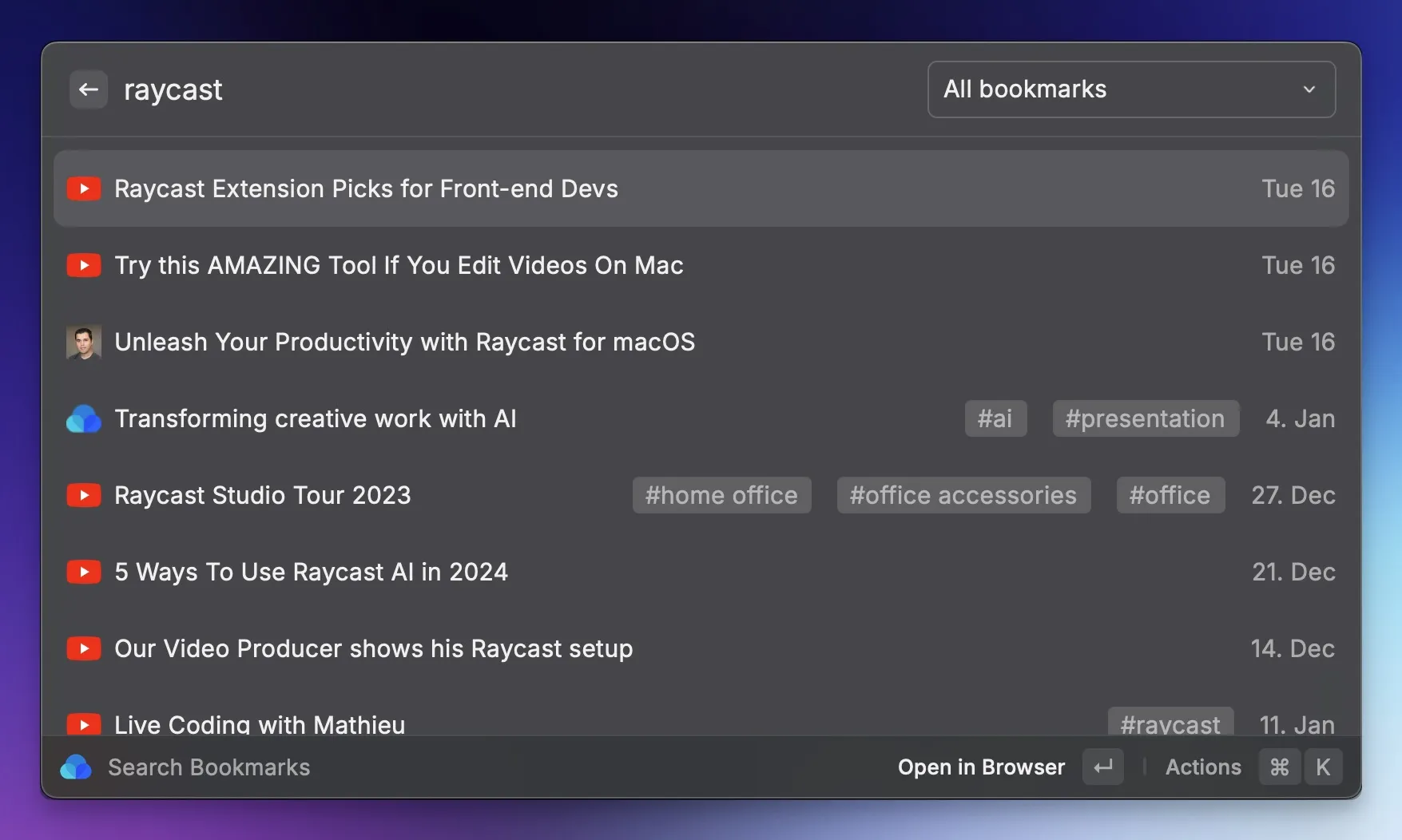
Task: Click the #office accessories tag
Action: [963, 495]
